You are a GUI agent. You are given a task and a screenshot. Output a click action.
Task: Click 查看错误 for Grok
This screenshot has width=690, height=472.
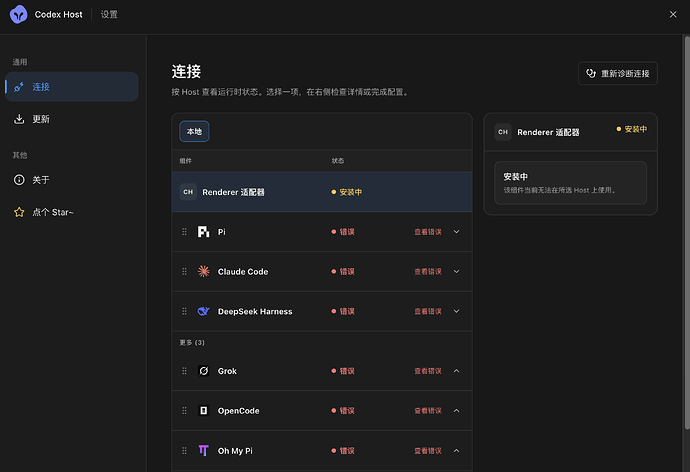tap(428, 371)
